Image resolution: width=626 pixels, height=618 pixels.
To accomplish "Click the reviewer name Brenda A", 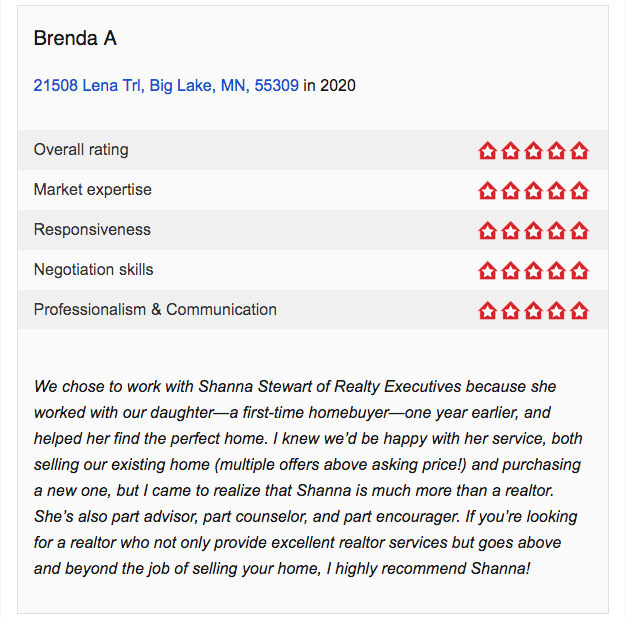I will tap(75, 38).
